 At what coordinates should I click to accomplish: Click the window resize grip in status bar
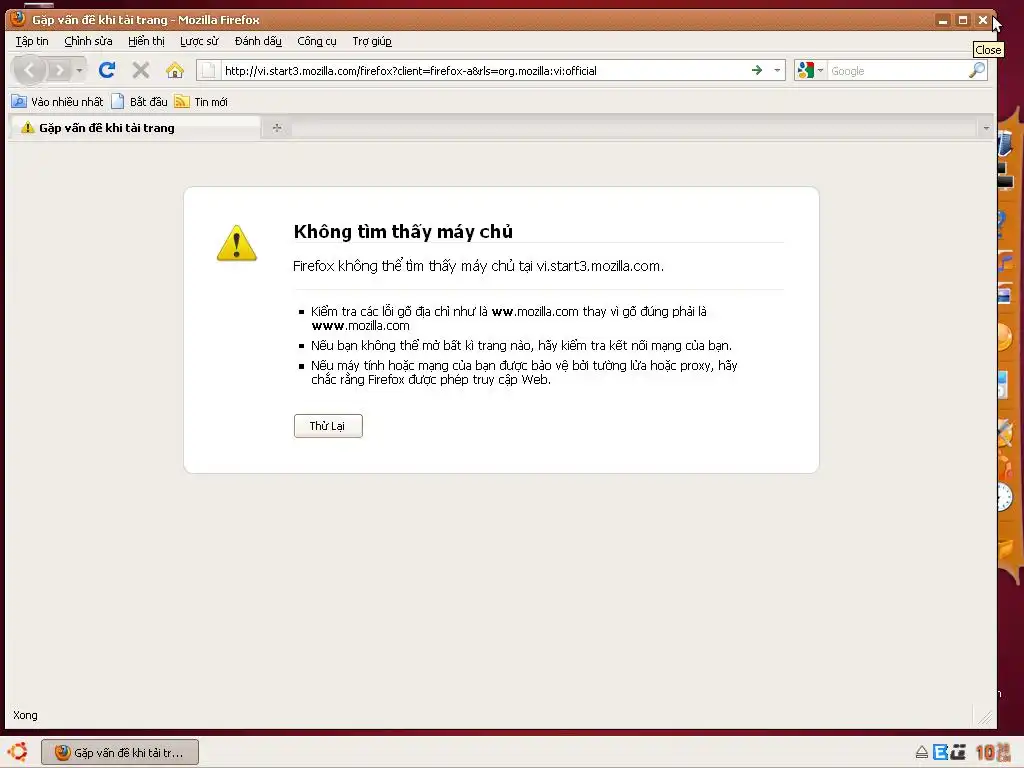coord(985,718)
